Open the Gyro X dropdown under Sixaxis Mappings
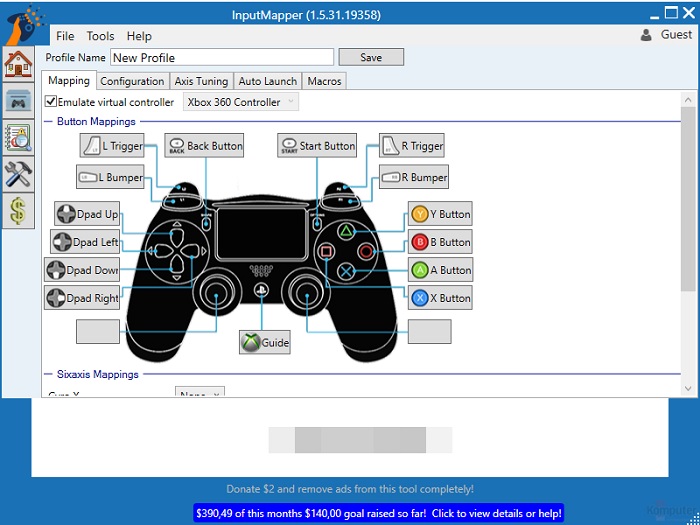Screen dimensions: 700x525 (200, 394)
